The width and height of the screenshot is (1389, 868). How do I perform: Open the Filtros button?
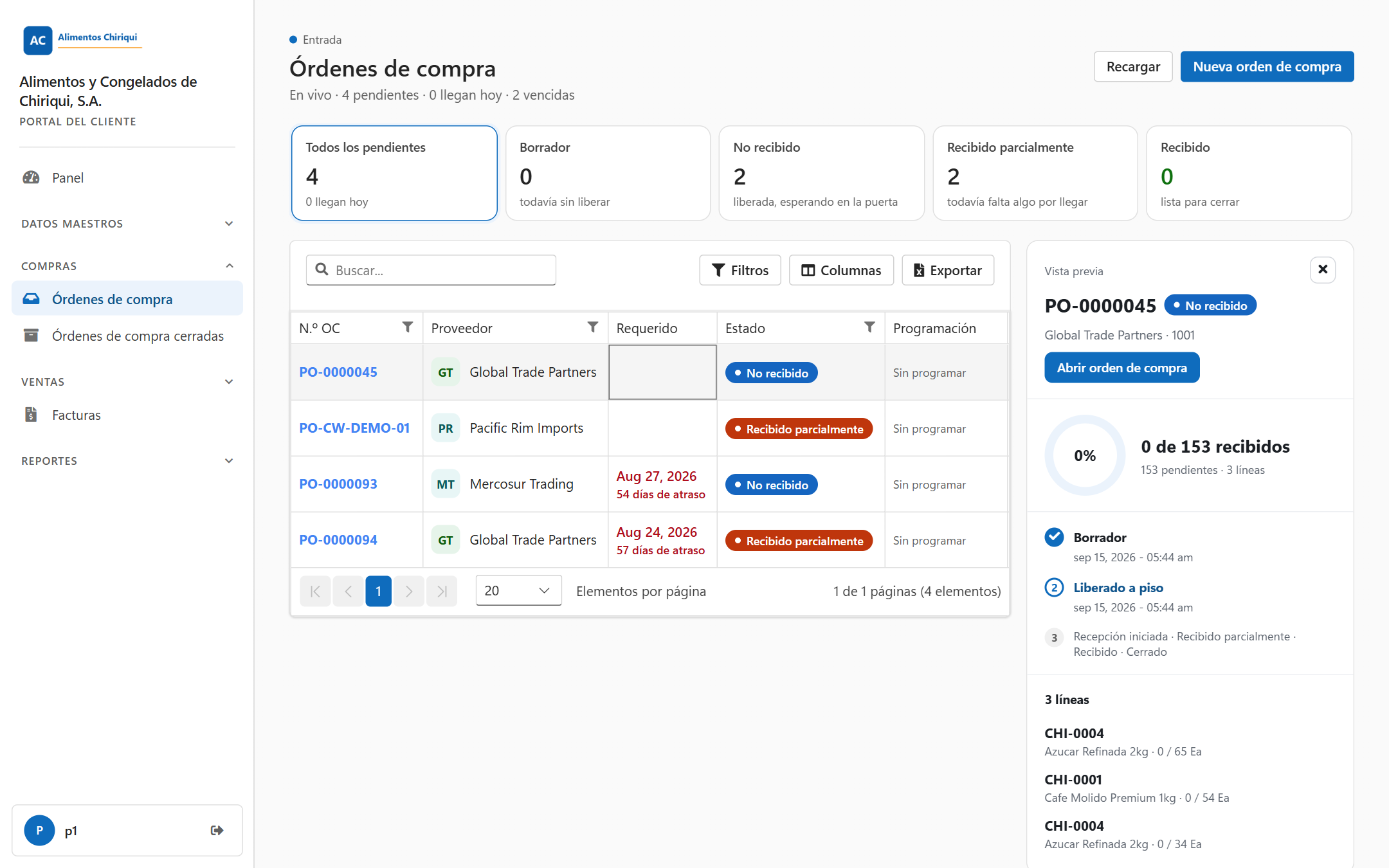tap(740, 270)
